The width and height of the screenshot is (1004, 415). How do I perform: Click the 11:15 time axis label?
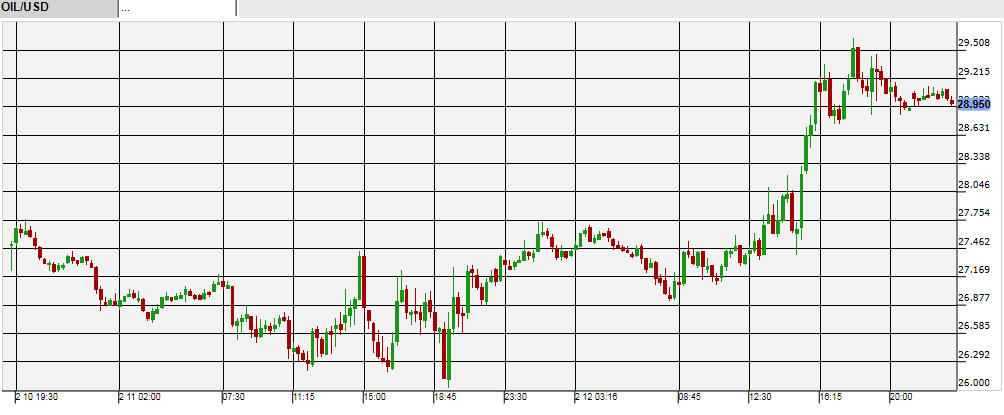pyautogui.click(x=306, y=398)
